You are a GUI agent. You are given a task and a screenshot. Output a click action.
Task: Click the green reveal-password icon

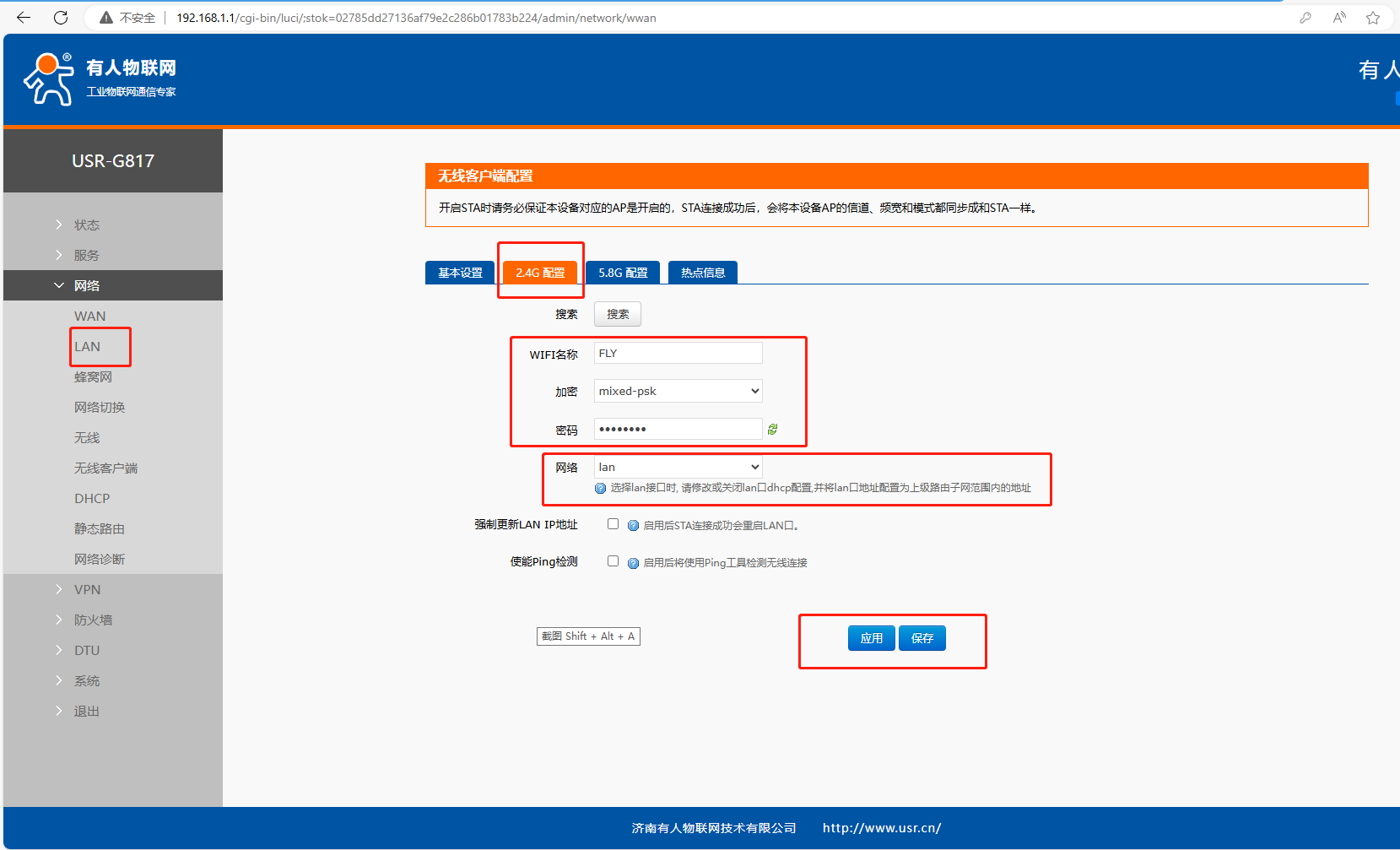(772, 430)
